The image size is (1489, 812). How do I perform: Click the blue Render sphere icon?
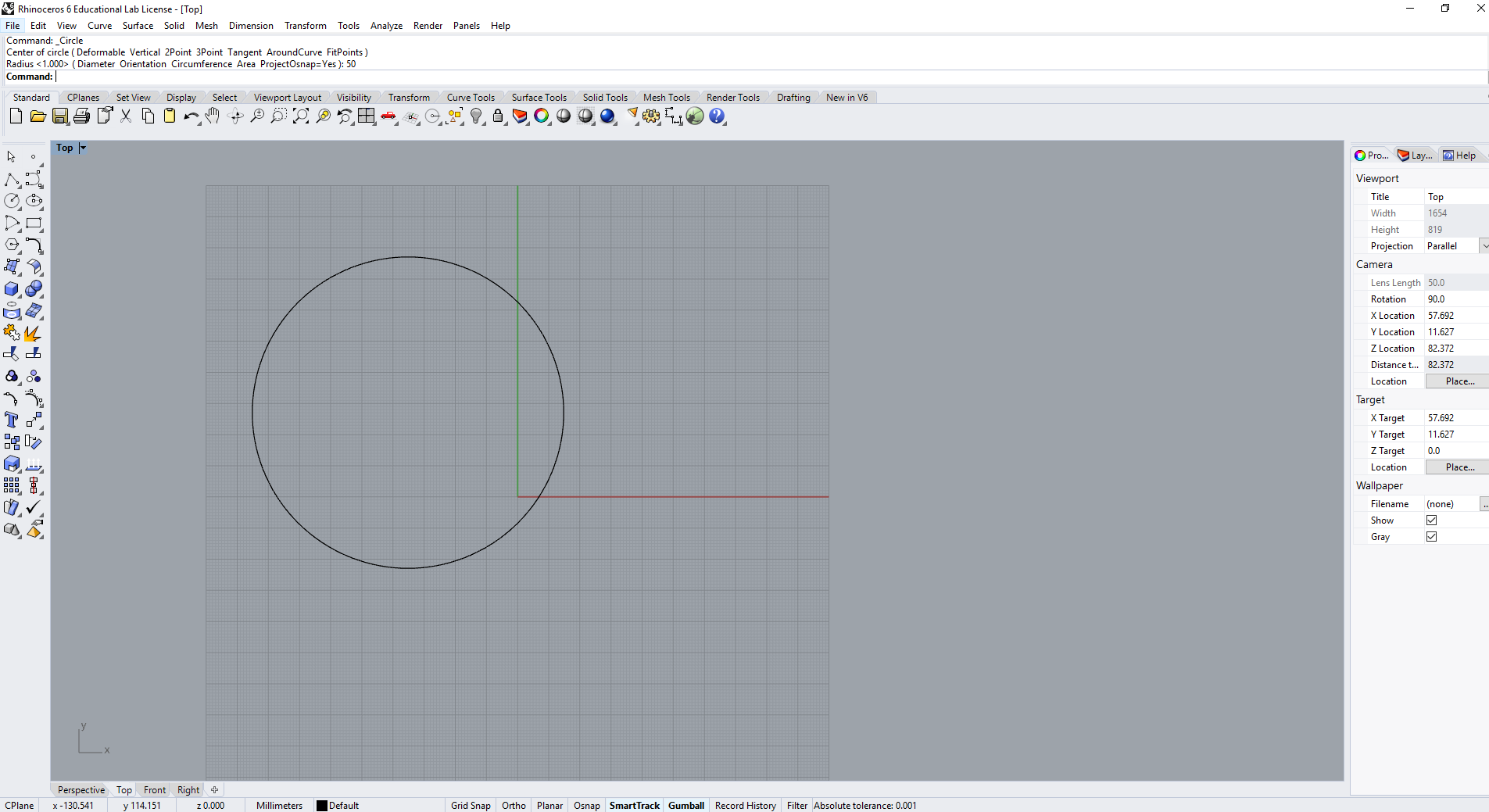click(x=607, y=116)
